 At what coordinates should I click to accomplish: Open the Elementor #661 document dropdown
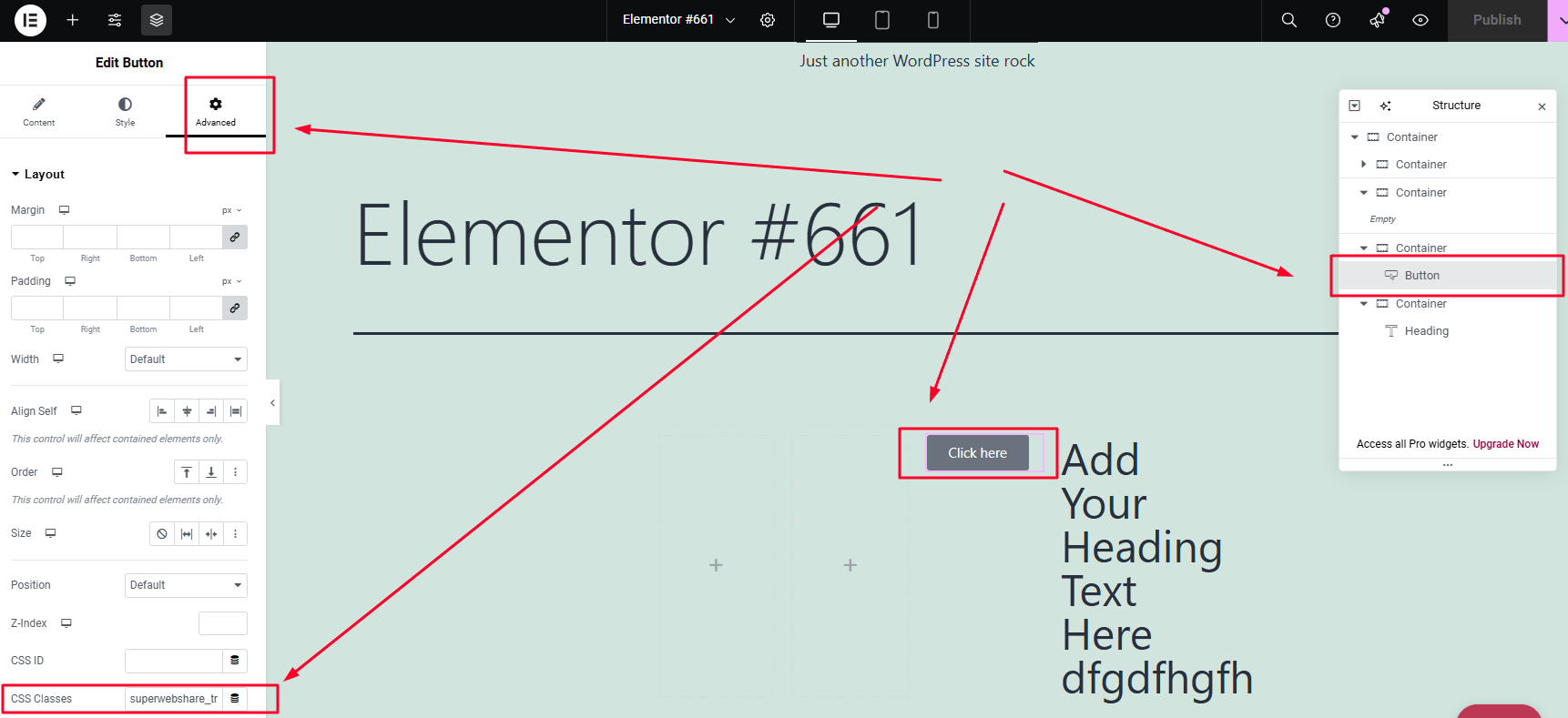tap(679, 20)
